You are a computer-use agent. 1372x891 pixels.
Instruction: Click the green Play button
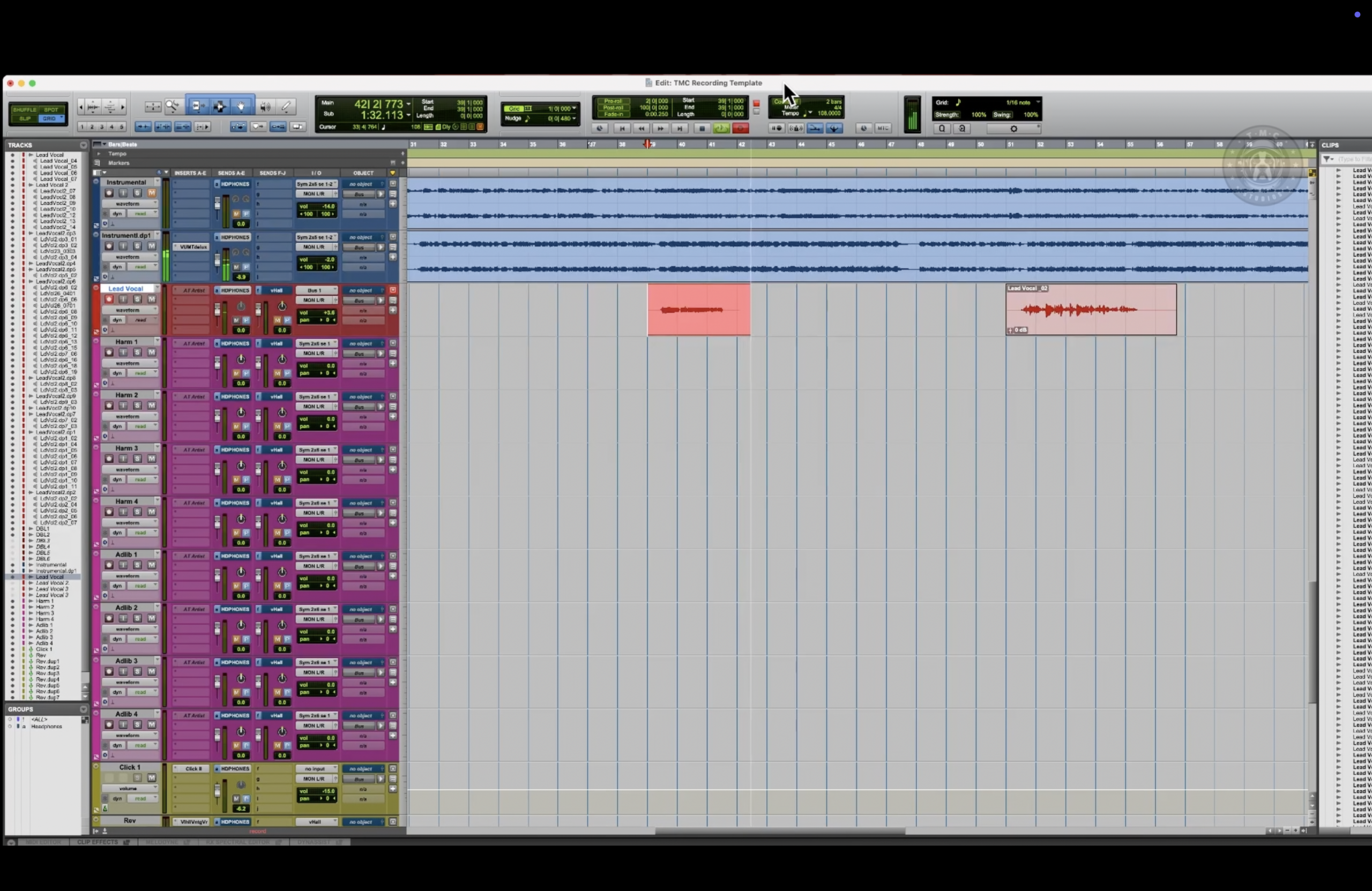(721, 129)
